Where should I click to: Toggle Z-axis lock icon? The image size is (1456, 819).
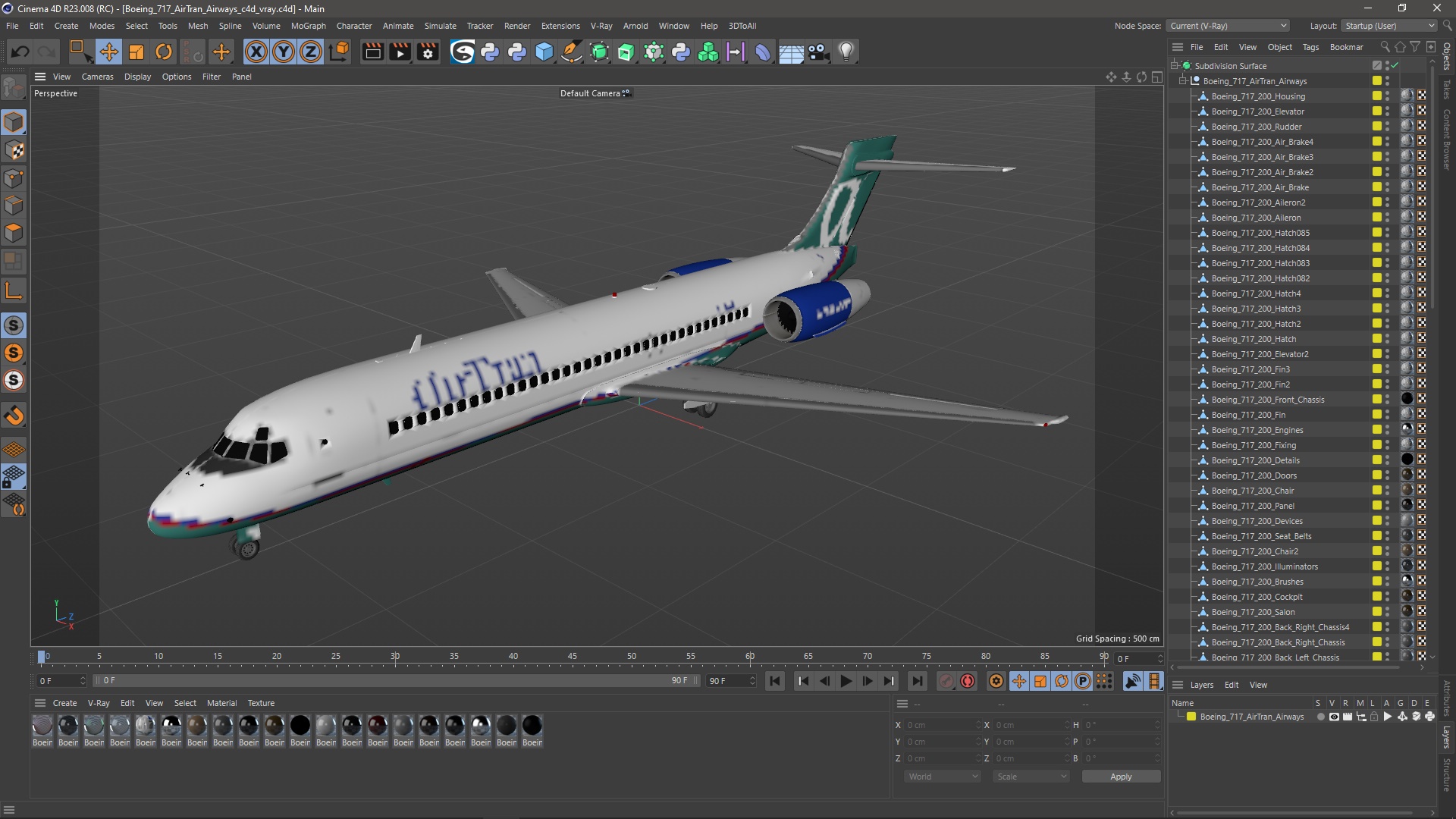311,52
